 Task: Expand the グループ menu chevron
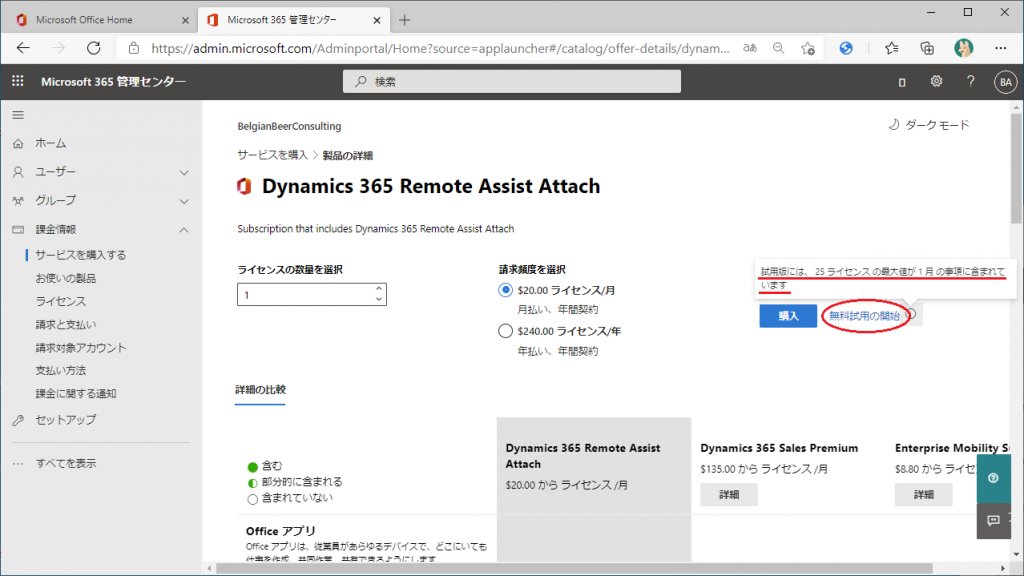click(x=184, y=201)
